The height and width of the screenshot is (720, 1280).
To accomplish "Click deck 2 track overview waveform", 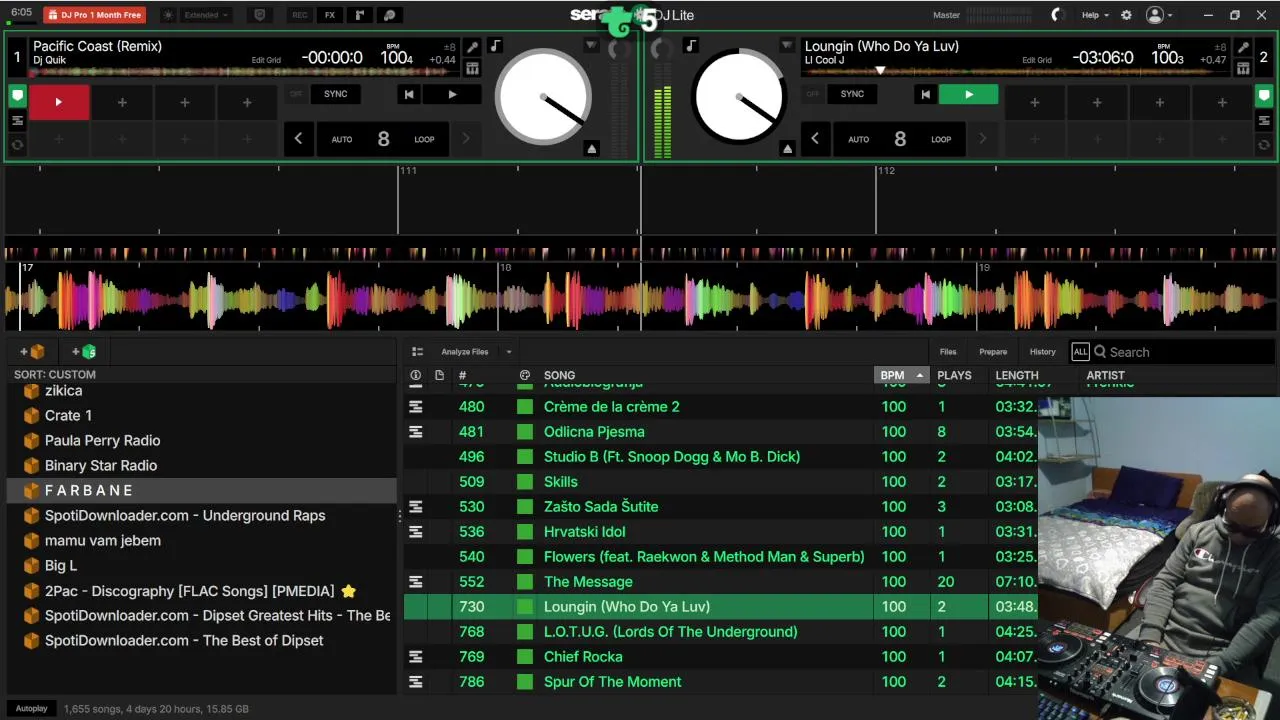I will tap(1015, 71).
